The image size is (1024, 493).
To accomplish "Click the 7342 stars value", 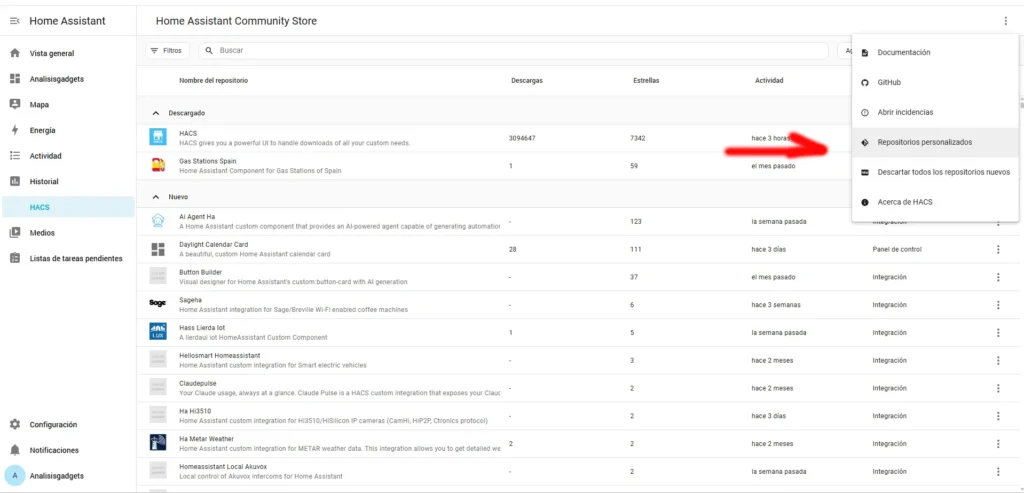I will [638, 138].
